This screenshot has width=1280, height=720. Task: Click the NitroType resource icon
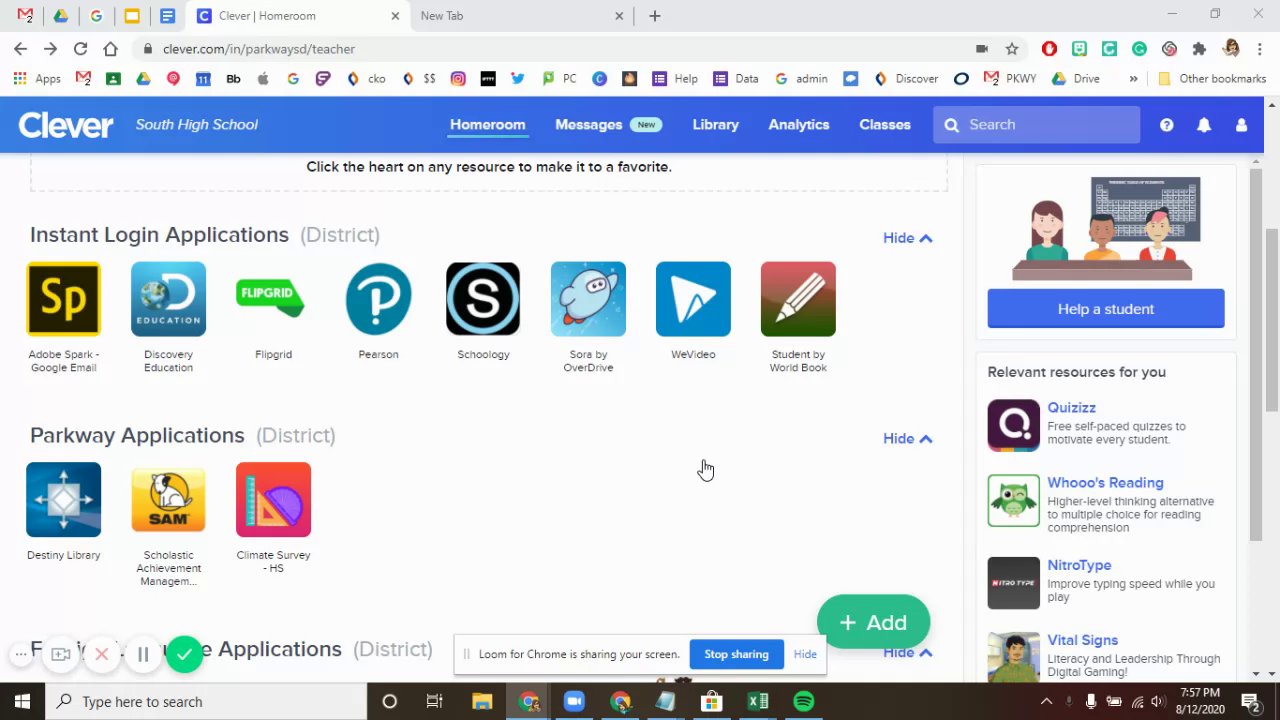point(1013,583)
